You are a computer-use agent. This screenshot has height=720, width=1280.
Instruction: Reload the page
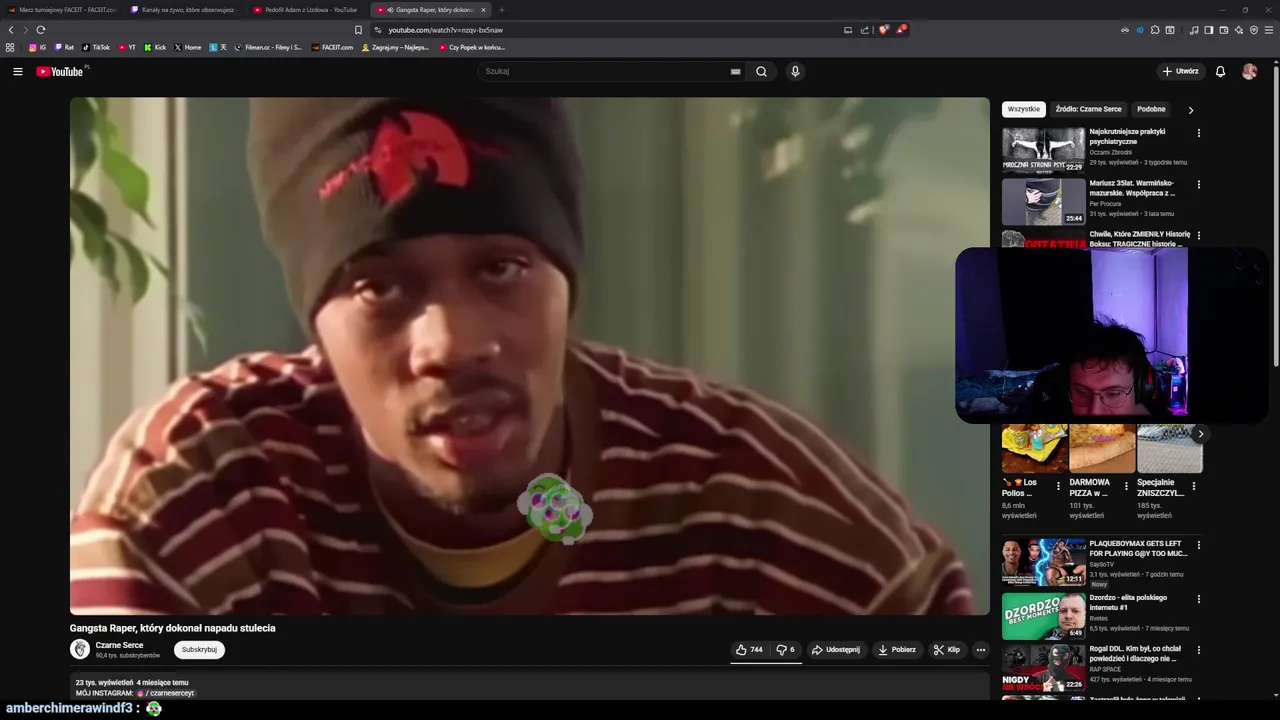[x=40, y=30]
